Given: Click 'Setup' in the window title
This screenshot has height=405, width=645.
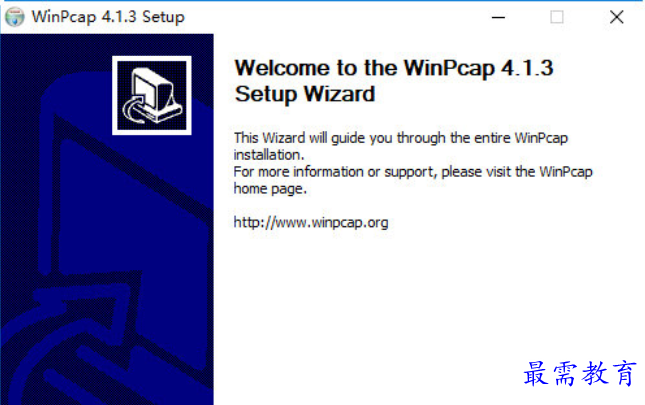Looking at the screenshot, I should (x=163, y=17).
